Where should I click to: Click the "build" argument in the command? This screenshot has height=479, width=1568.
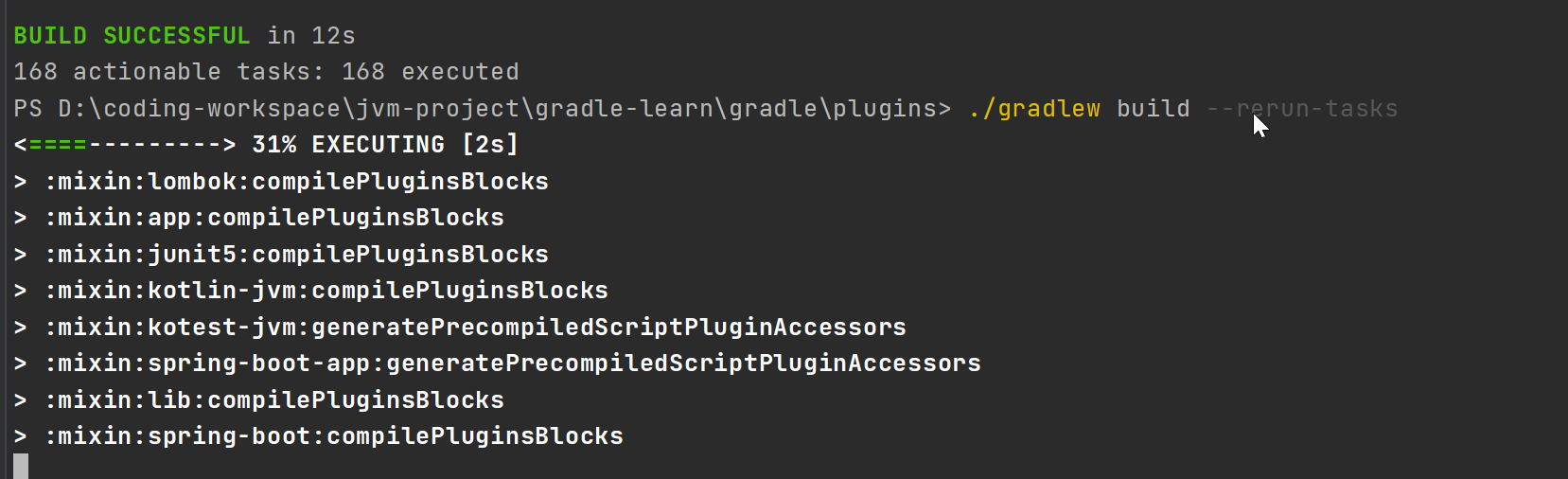1153,109
